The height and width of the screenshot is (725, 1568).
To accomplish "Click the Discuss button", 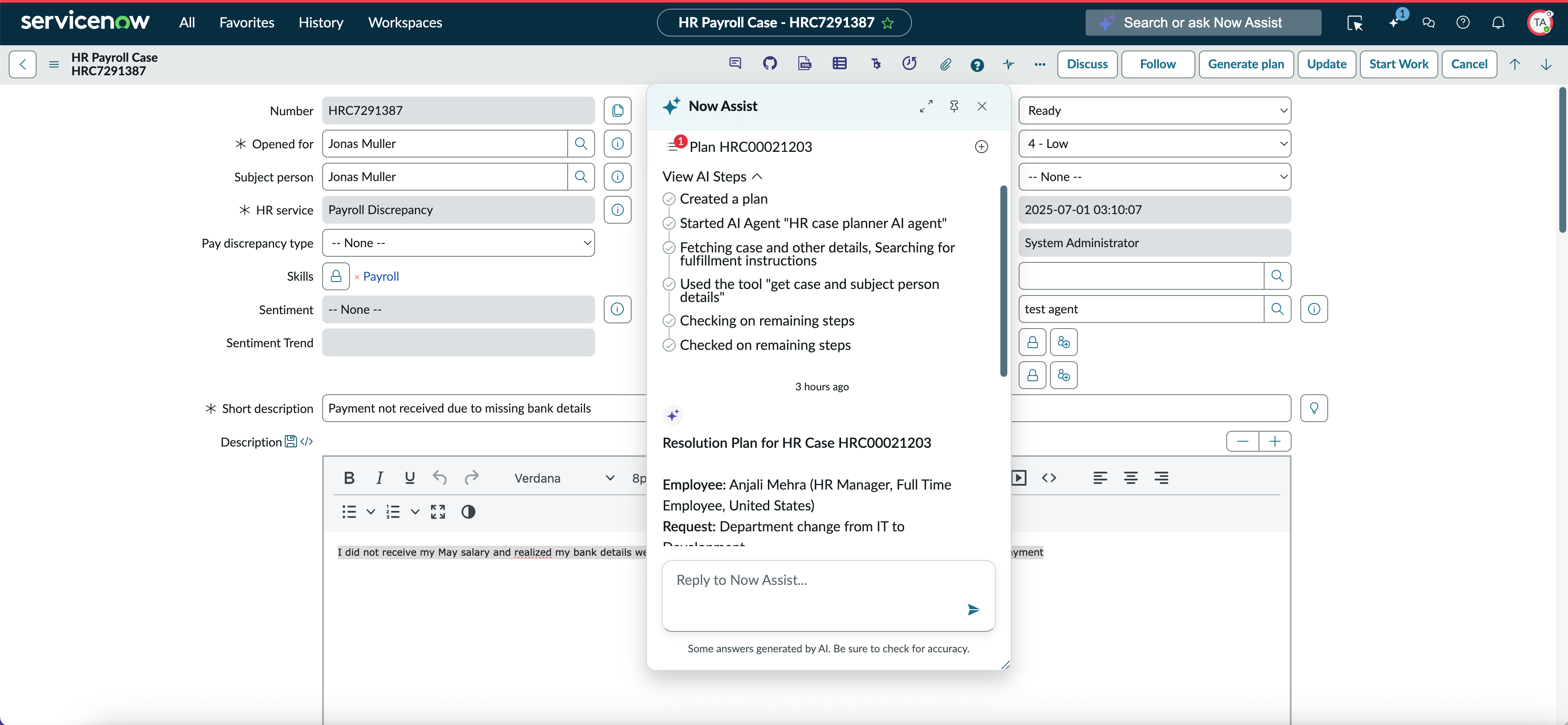I will click(1087, 64).
